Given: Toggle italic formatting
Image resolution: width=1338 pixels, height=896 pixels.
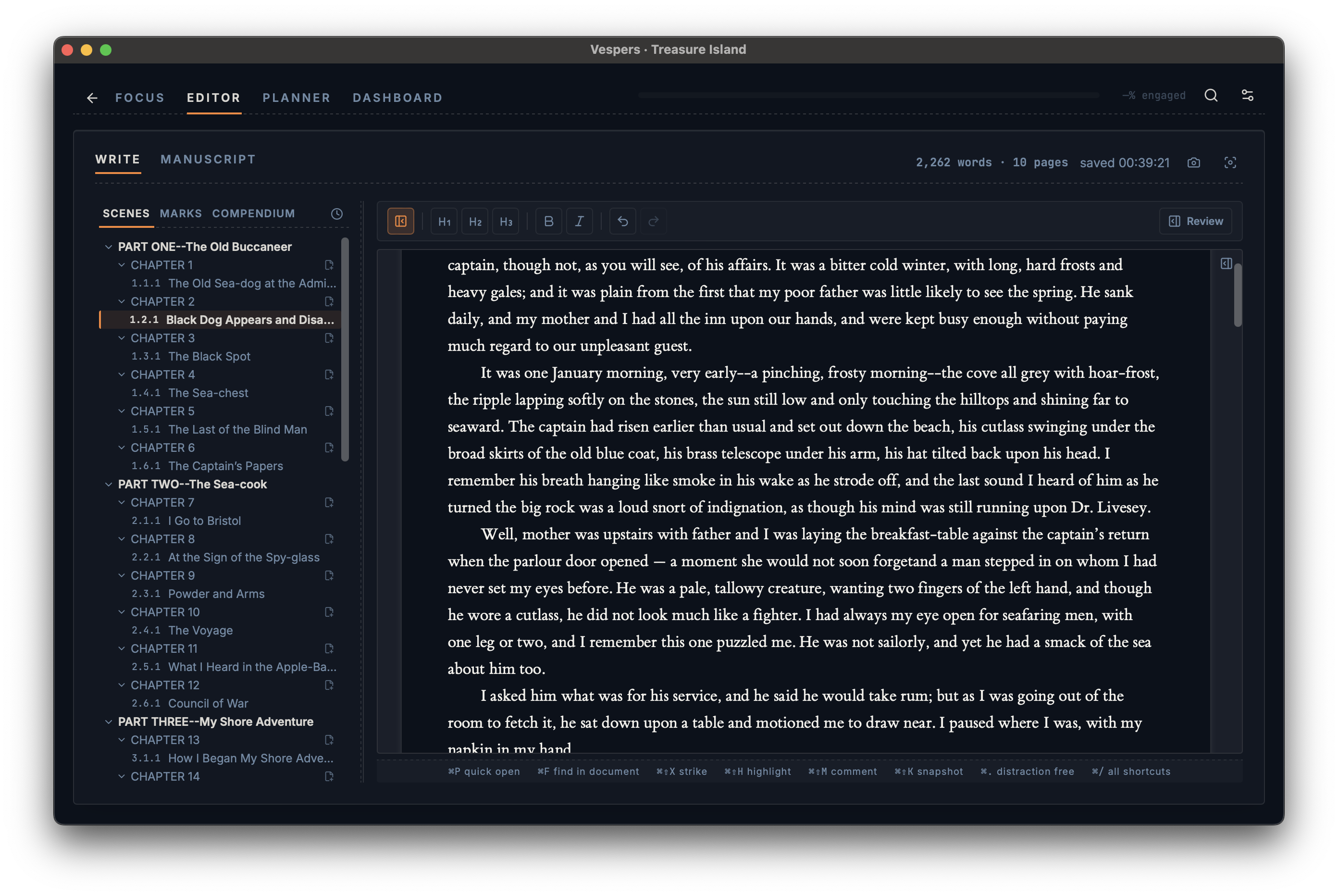Looking at the screenshot, I should 579,221.
